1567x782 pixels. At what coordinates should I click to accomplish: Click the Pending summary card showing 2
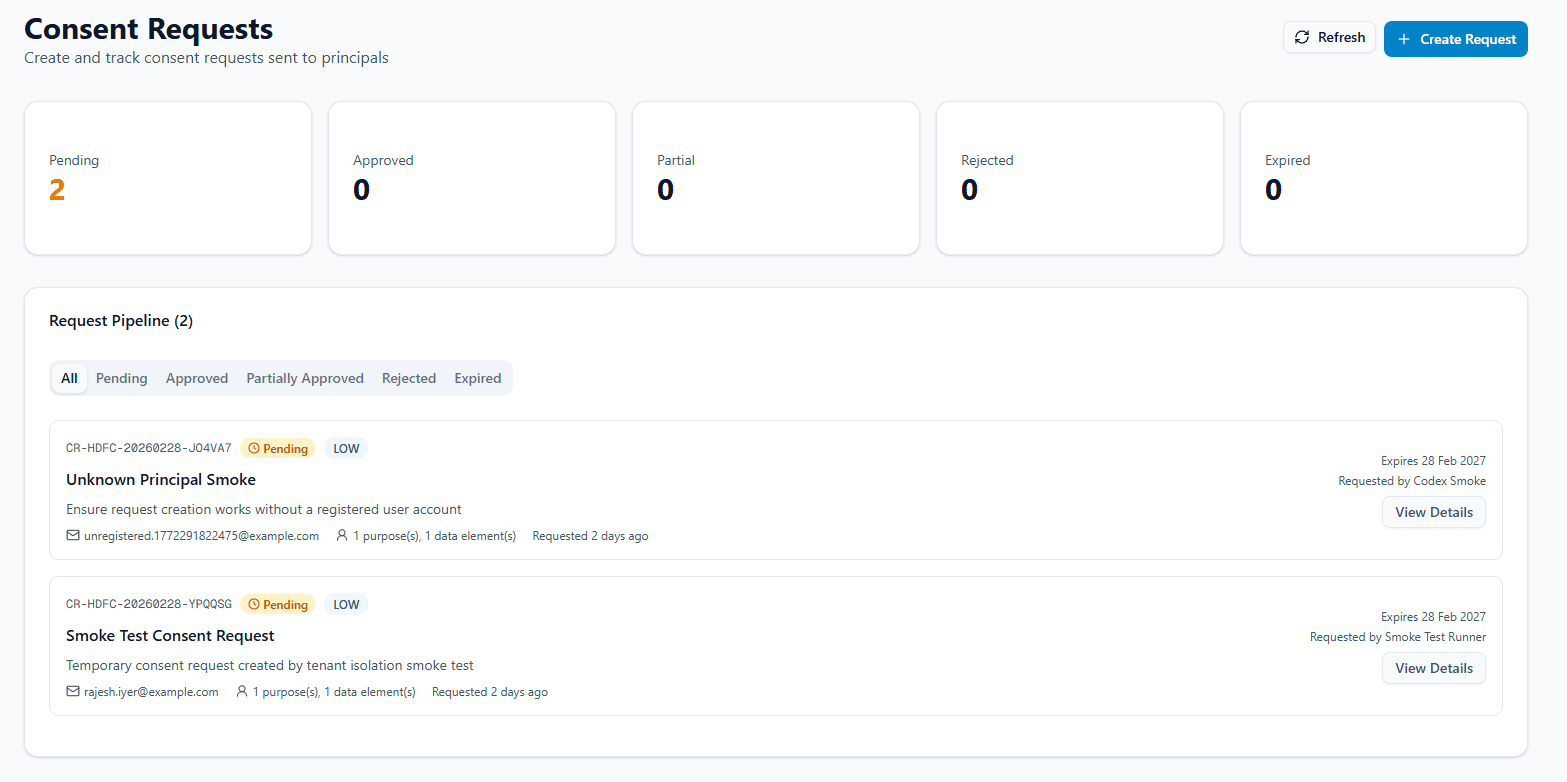tap(167, 178)
